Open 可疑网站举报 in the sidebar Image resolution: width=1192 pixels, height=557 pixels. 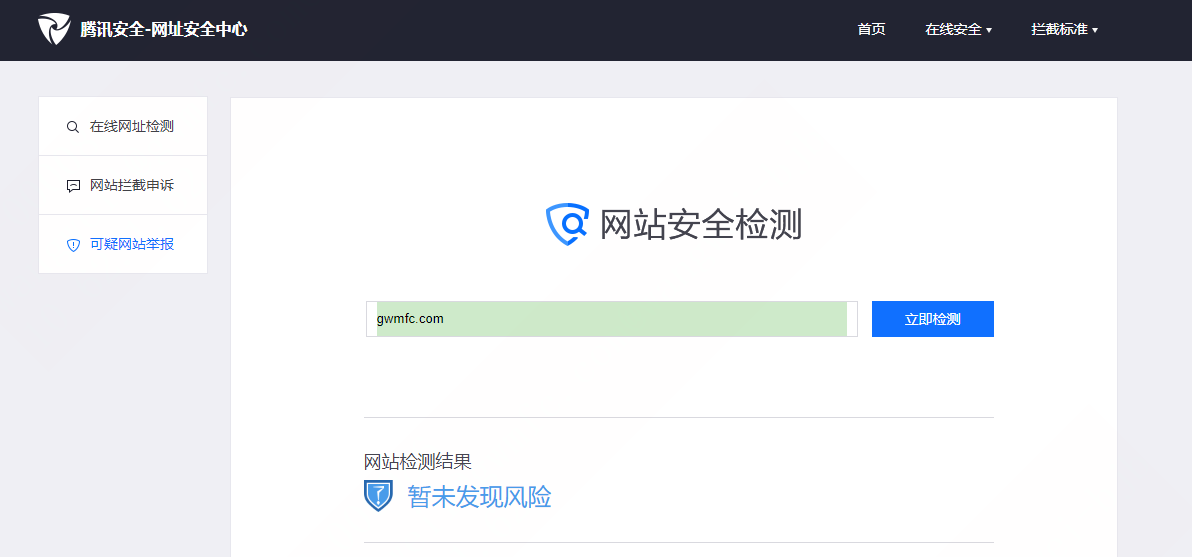click(x=122, y=245)
